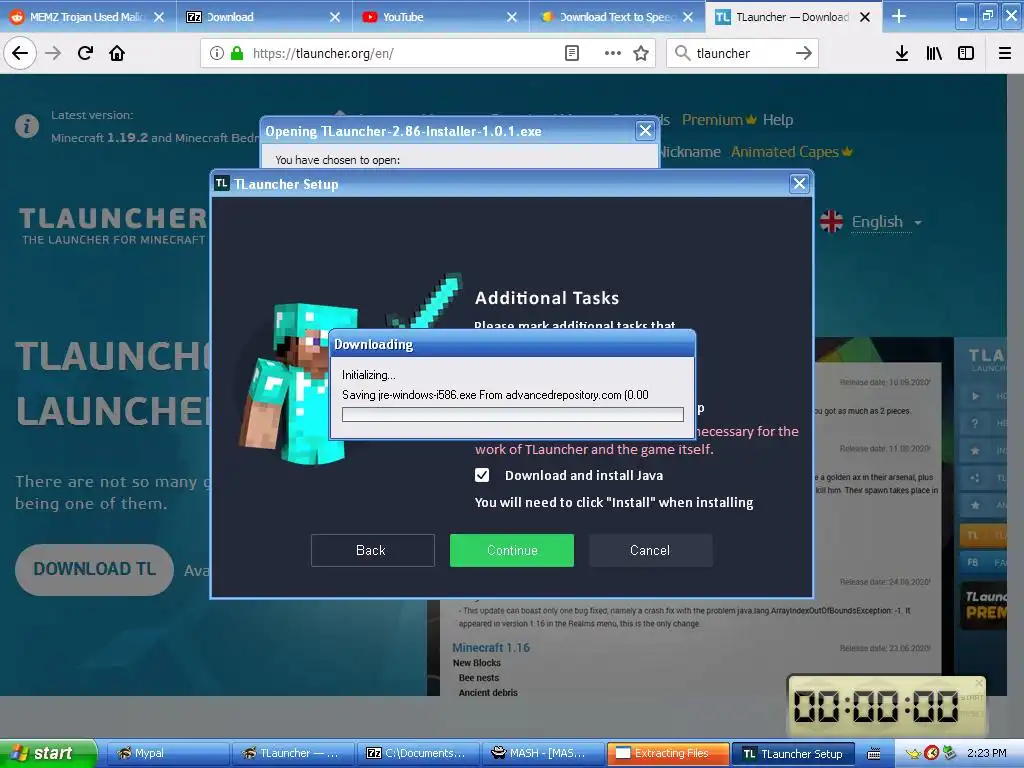Submit search with the arrow in search box
1024x768 pixels.
click(x=804, y=53)
